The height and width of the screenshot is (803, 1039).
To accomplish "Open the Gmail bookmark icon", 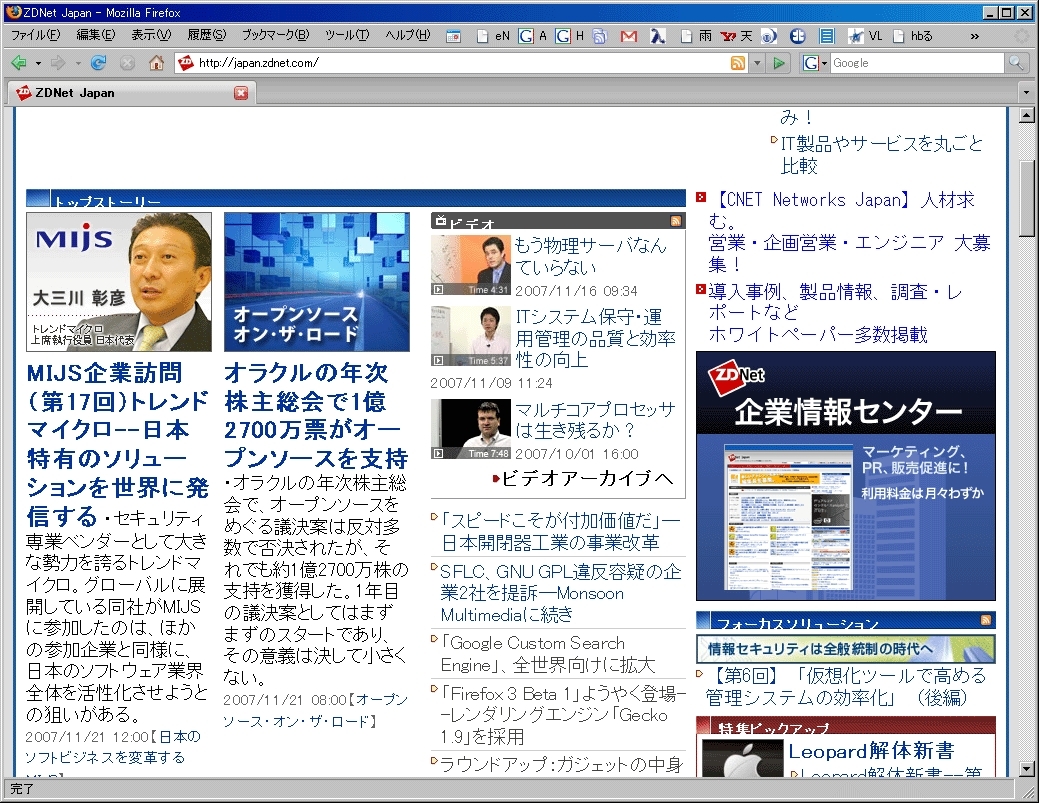I will click(628, 36).
